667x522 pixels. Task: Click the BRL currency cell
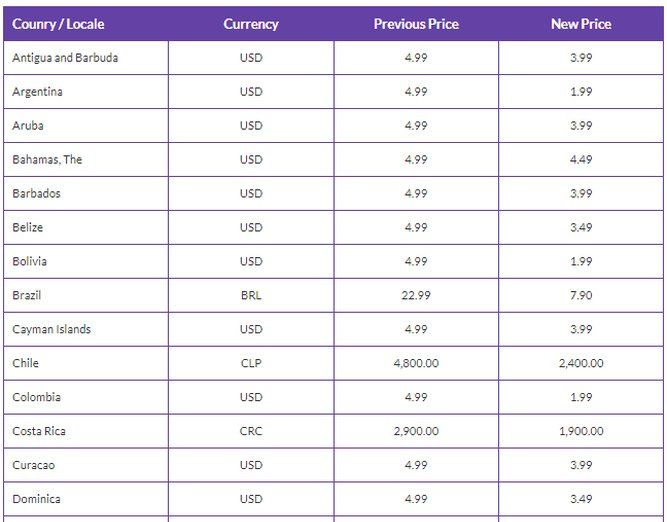(x=251, y=296)
